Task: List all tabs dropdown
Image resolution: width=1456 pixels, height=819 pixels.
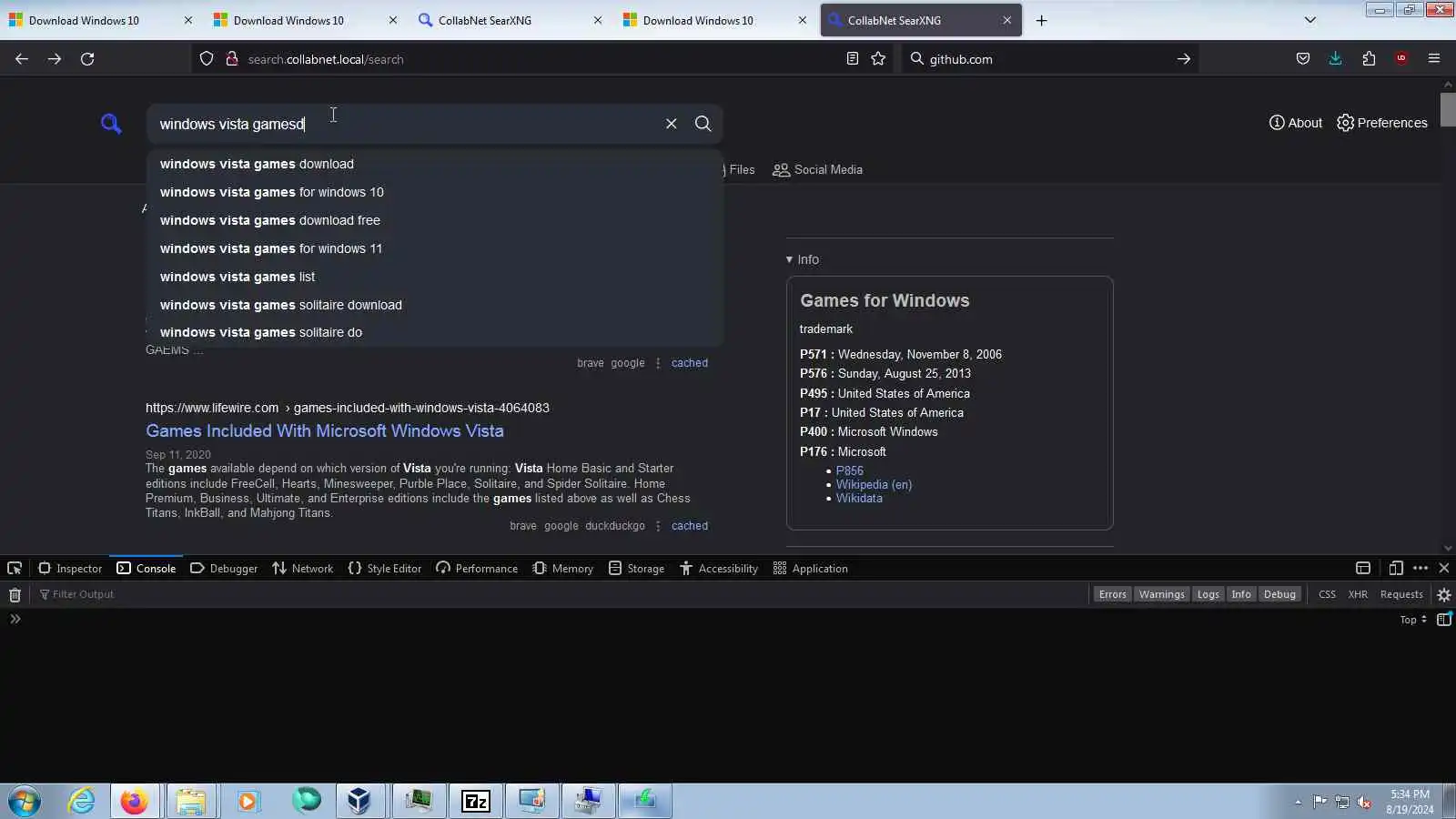Action: pyautogui.click(x=1310, y=20)
